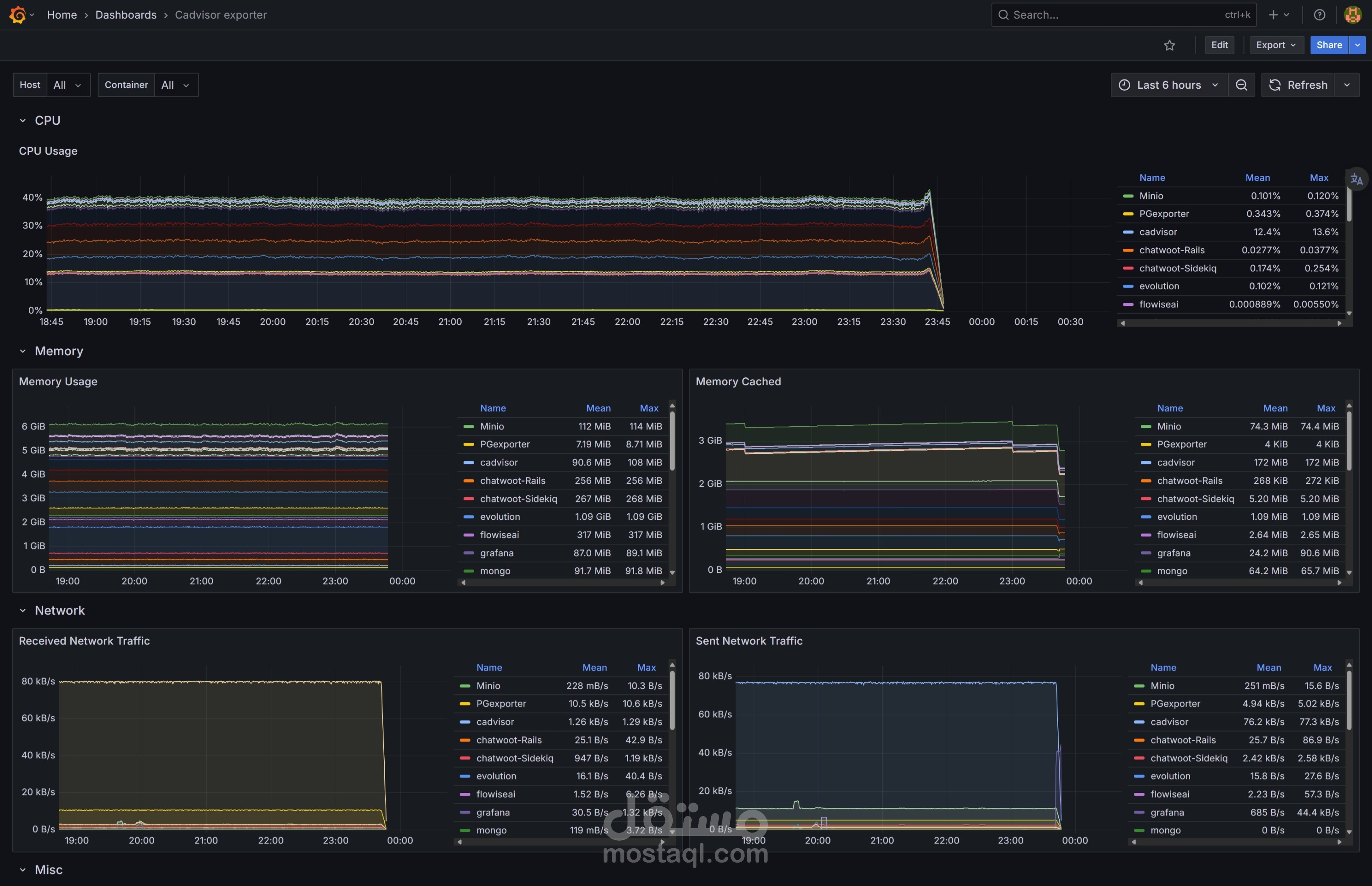Image resolution: width=1372 pixels, height=886 pixels.
Task: Open the plus new-item menu
Action: pyautogui.click(x=1279, y=15)
